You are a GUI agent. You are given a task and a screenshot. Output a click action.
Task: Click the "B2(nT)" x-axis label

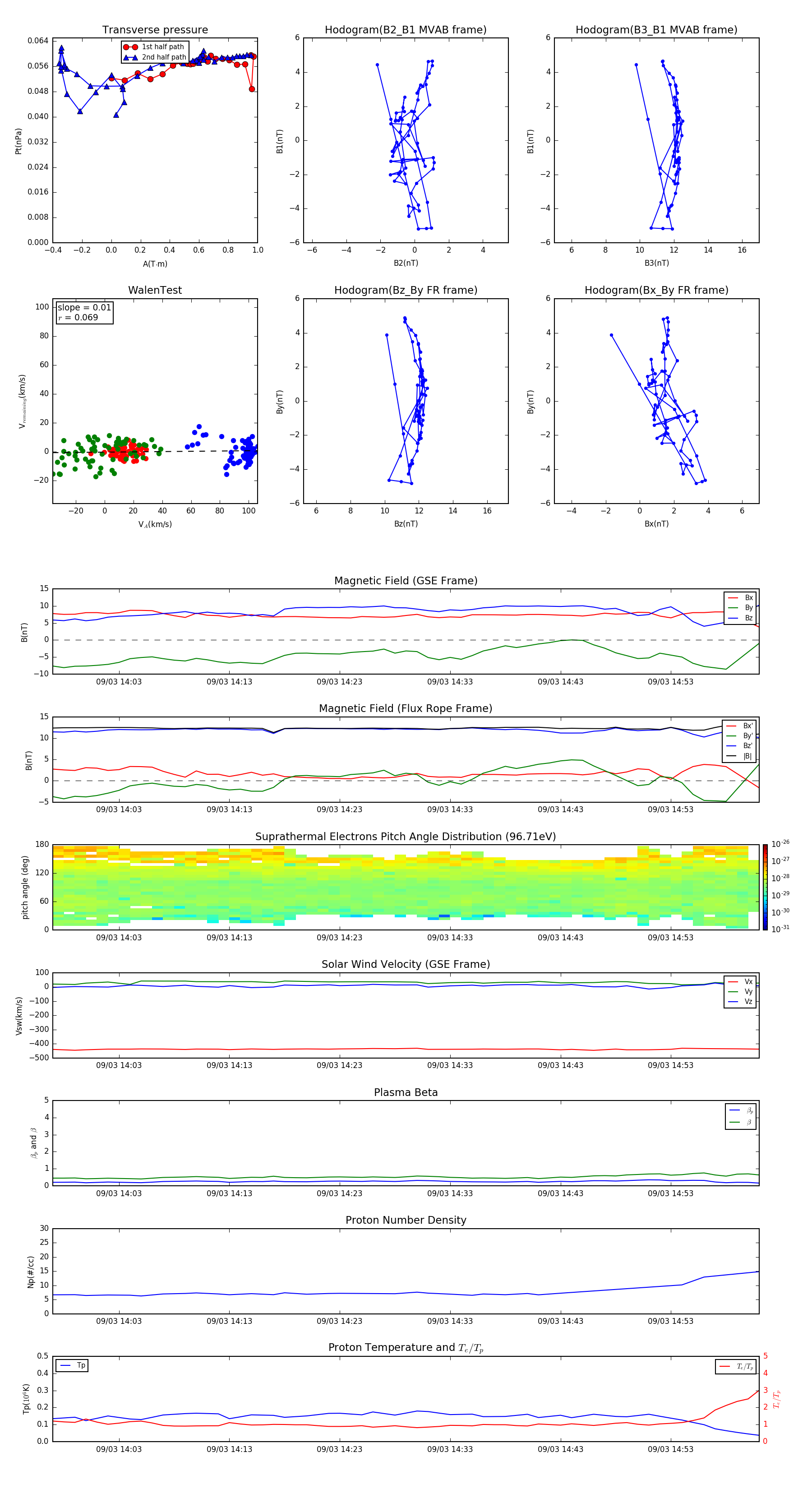pos(406,263)
